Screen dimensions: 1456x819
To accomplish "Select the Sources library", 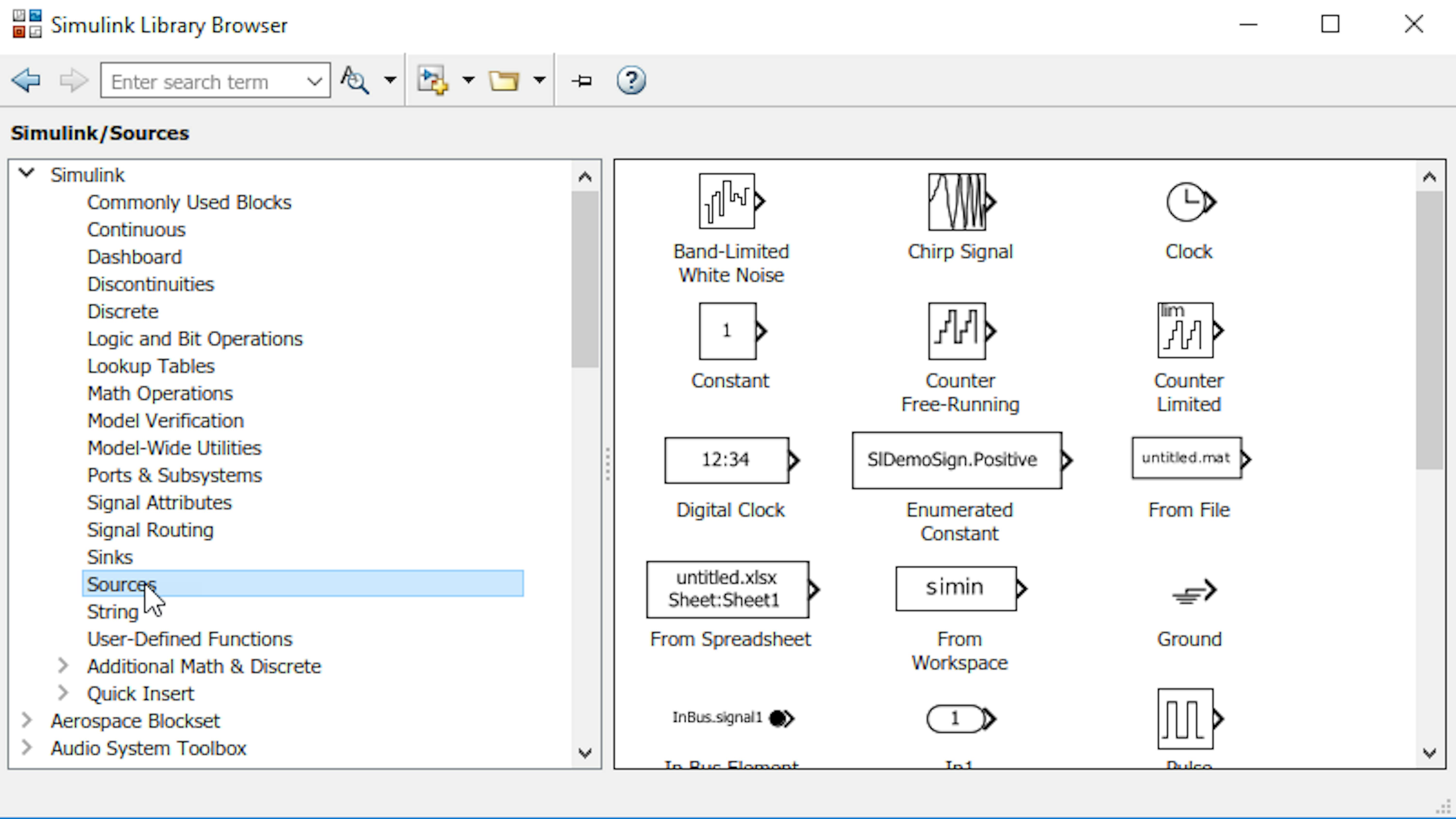I will click(303, 583).
